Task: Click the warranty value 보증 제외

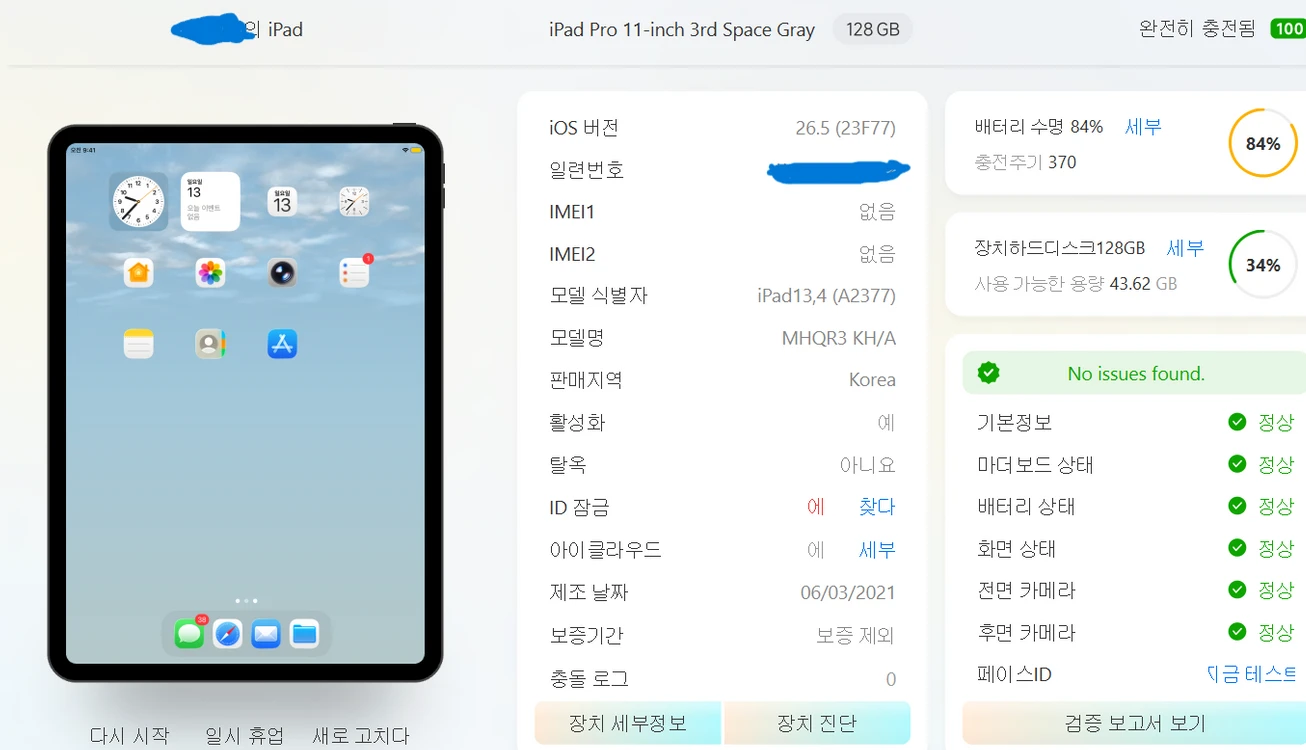Action: 856,635
